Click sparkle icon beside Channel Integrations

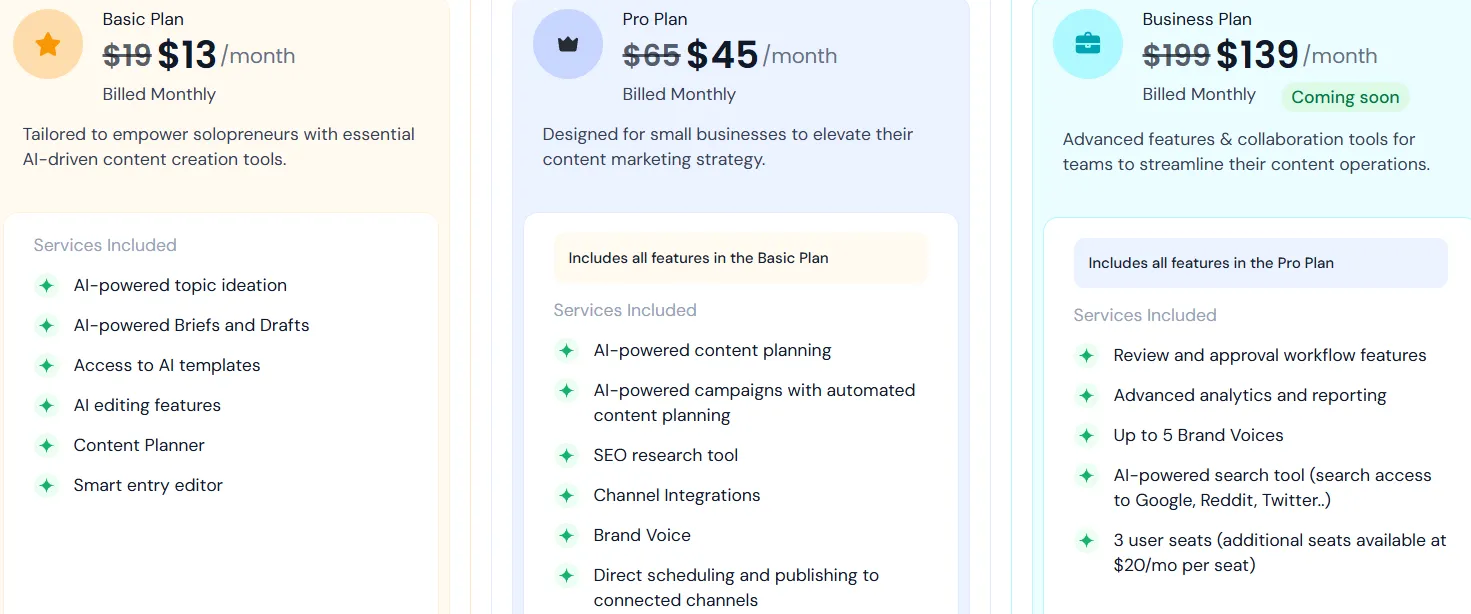tap(566, 496)
